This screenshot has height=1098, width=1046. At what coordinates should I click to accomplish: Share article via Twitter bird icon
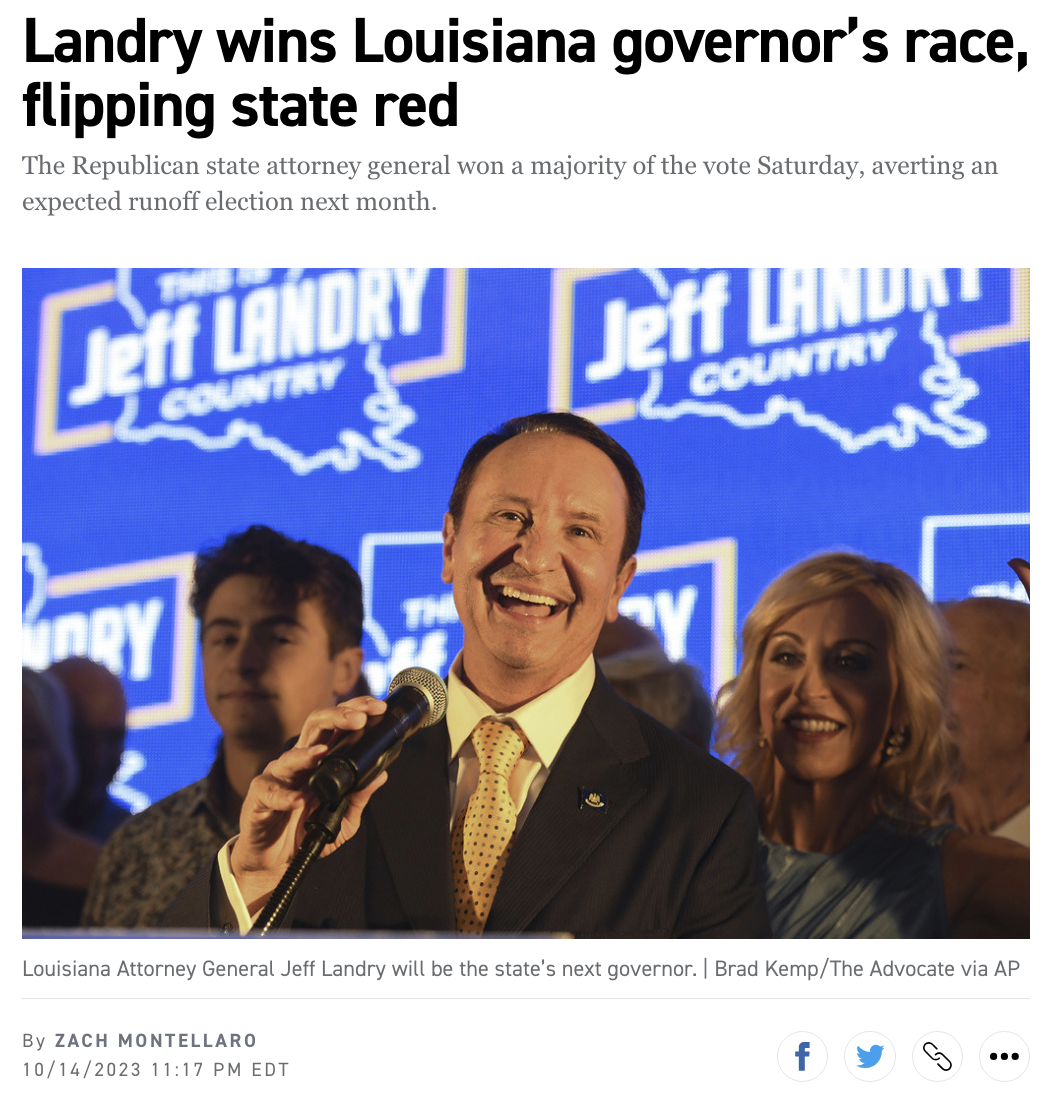[870, 1056]
